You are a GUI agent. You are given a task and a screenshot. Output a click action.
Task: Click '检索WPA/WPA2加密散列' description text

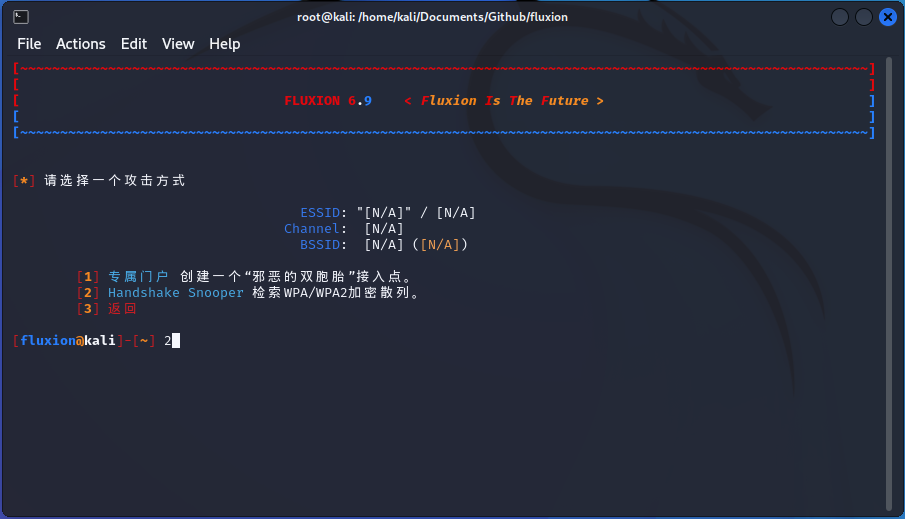[x=336, y=293]
